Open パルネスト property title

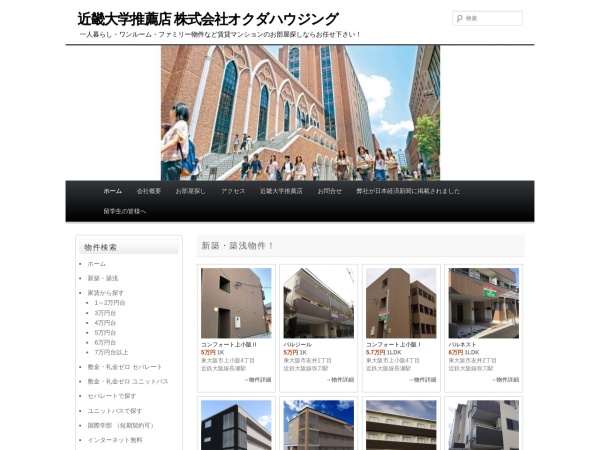point(462,344)
